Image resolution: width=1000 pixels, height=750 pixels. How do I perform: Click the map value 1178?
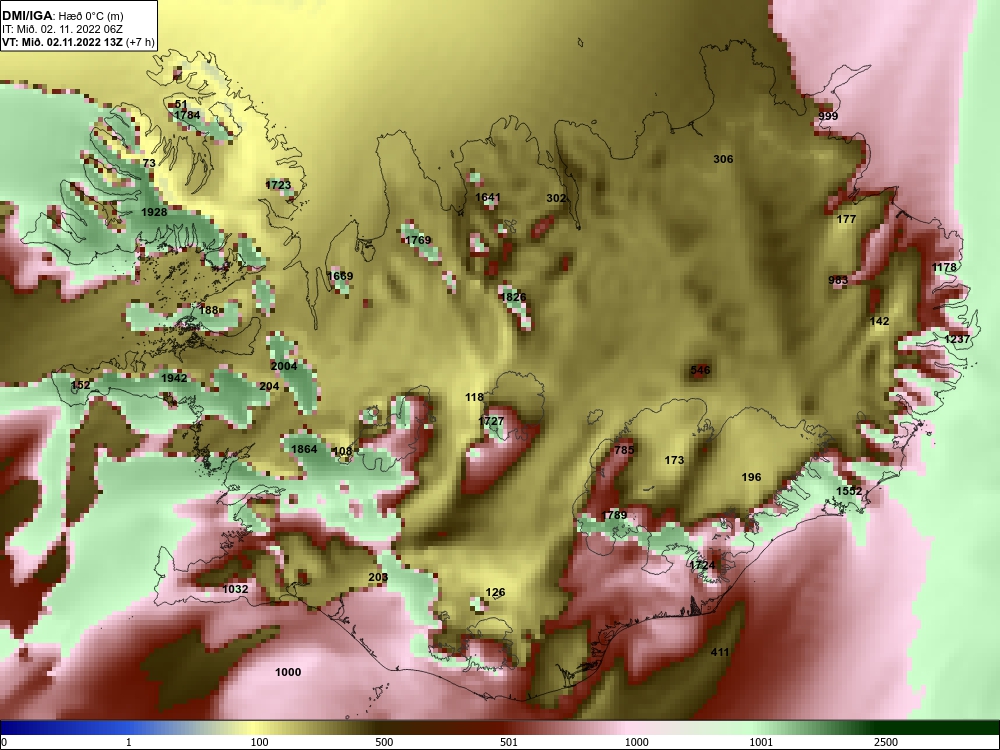pos(944,267)
